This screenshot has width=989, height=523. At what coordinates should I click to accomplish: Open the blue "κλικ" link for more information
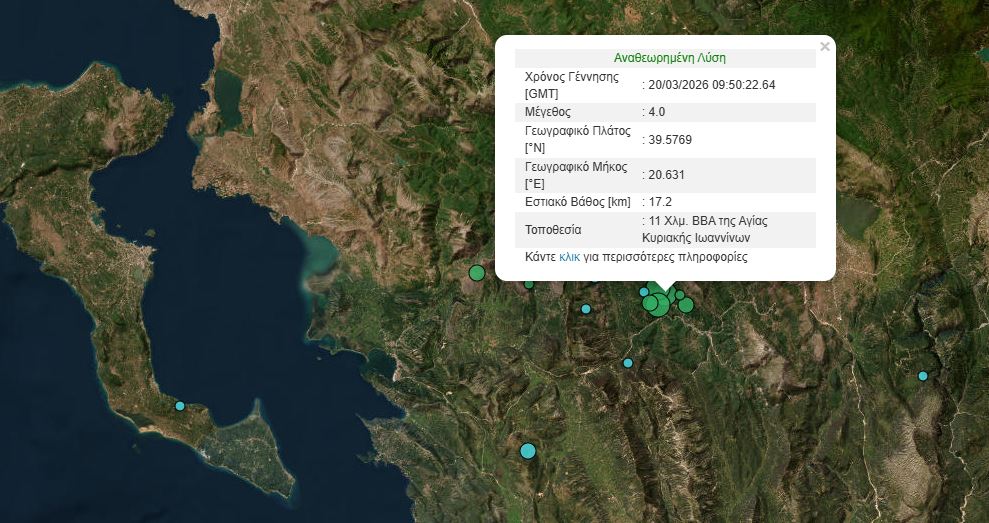tap(569, 257)
